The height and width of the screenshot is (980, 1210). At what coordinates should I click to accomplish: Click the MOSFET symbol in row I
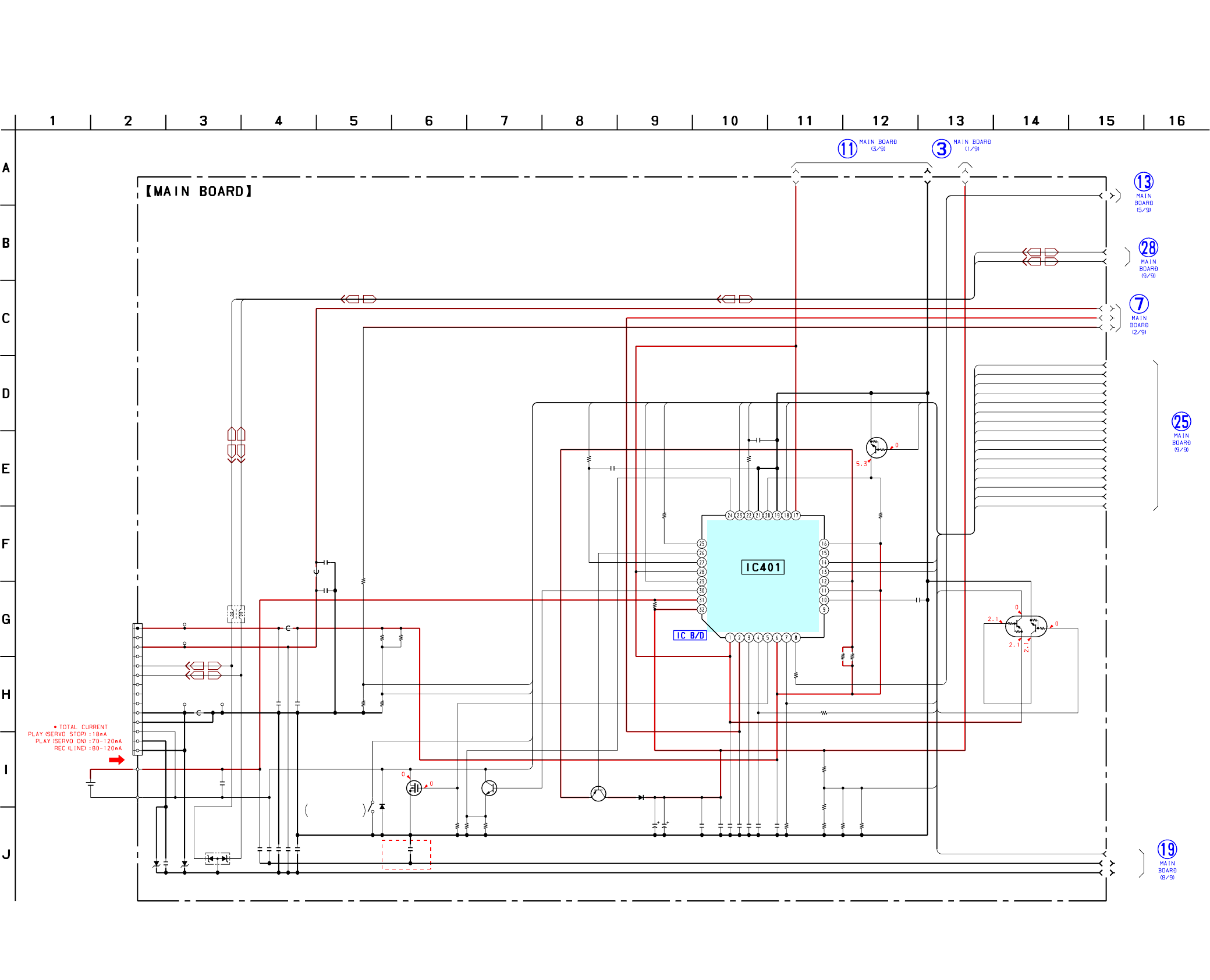pos(414,788)
